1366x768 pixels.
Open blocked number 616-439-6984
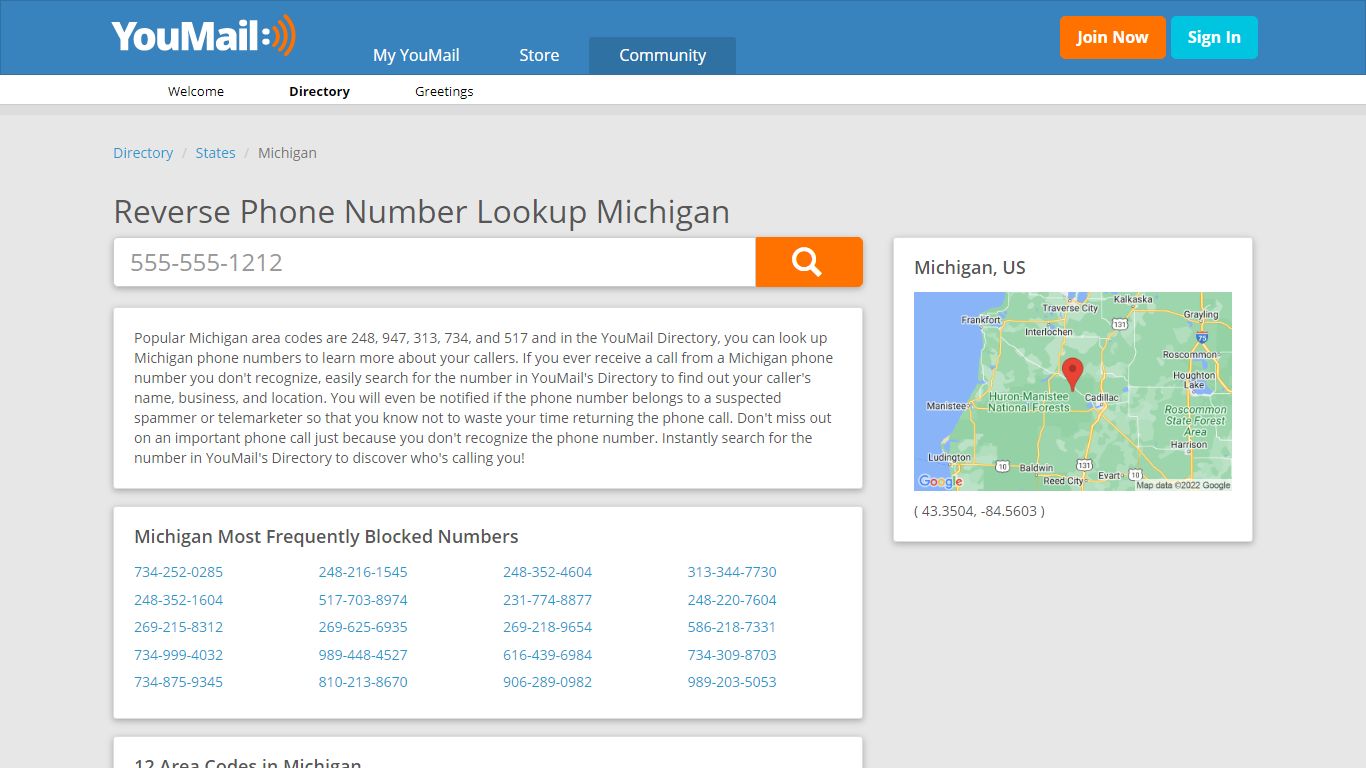[547, 655]
